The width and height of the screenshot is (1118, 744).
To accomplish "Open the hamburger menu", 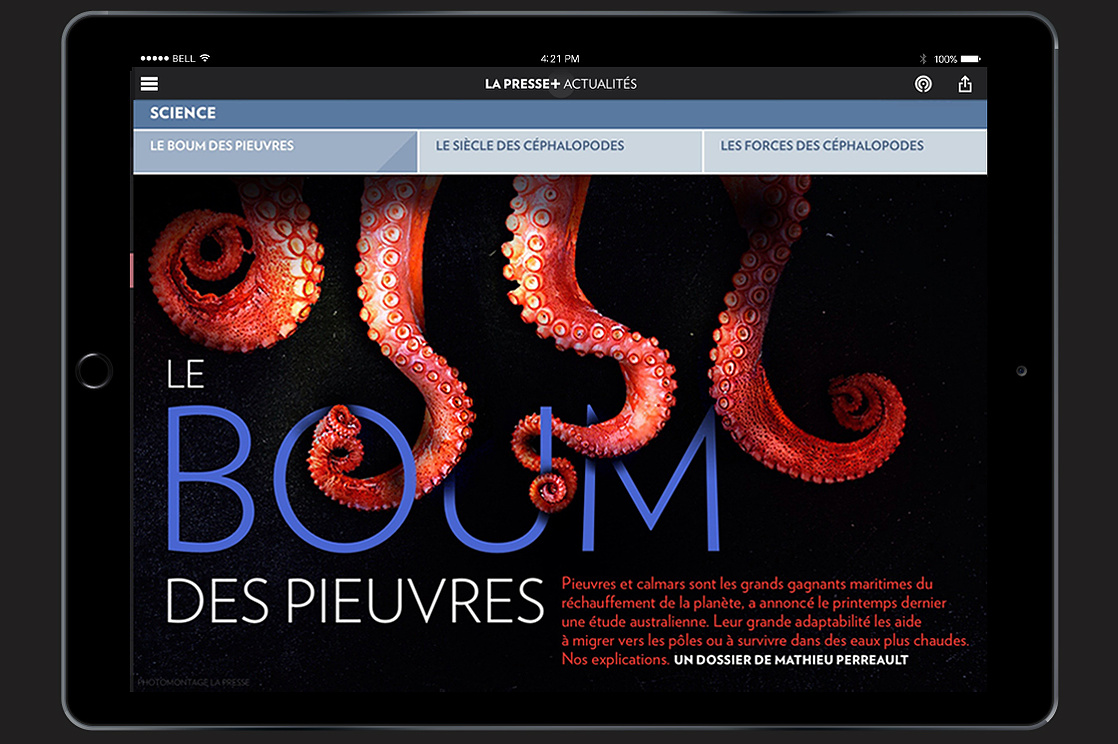I will [149, 84].
